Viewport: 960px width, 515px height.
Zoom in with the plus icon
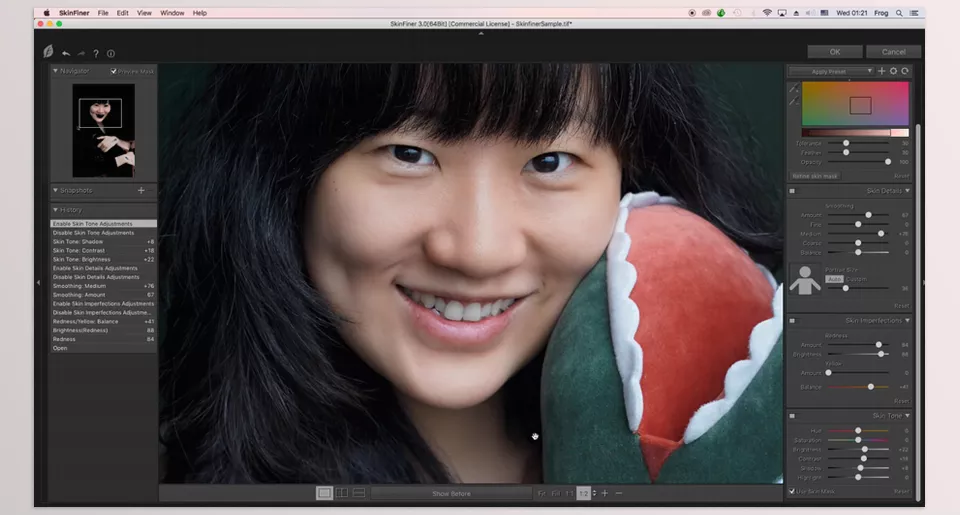coord(605,493)
